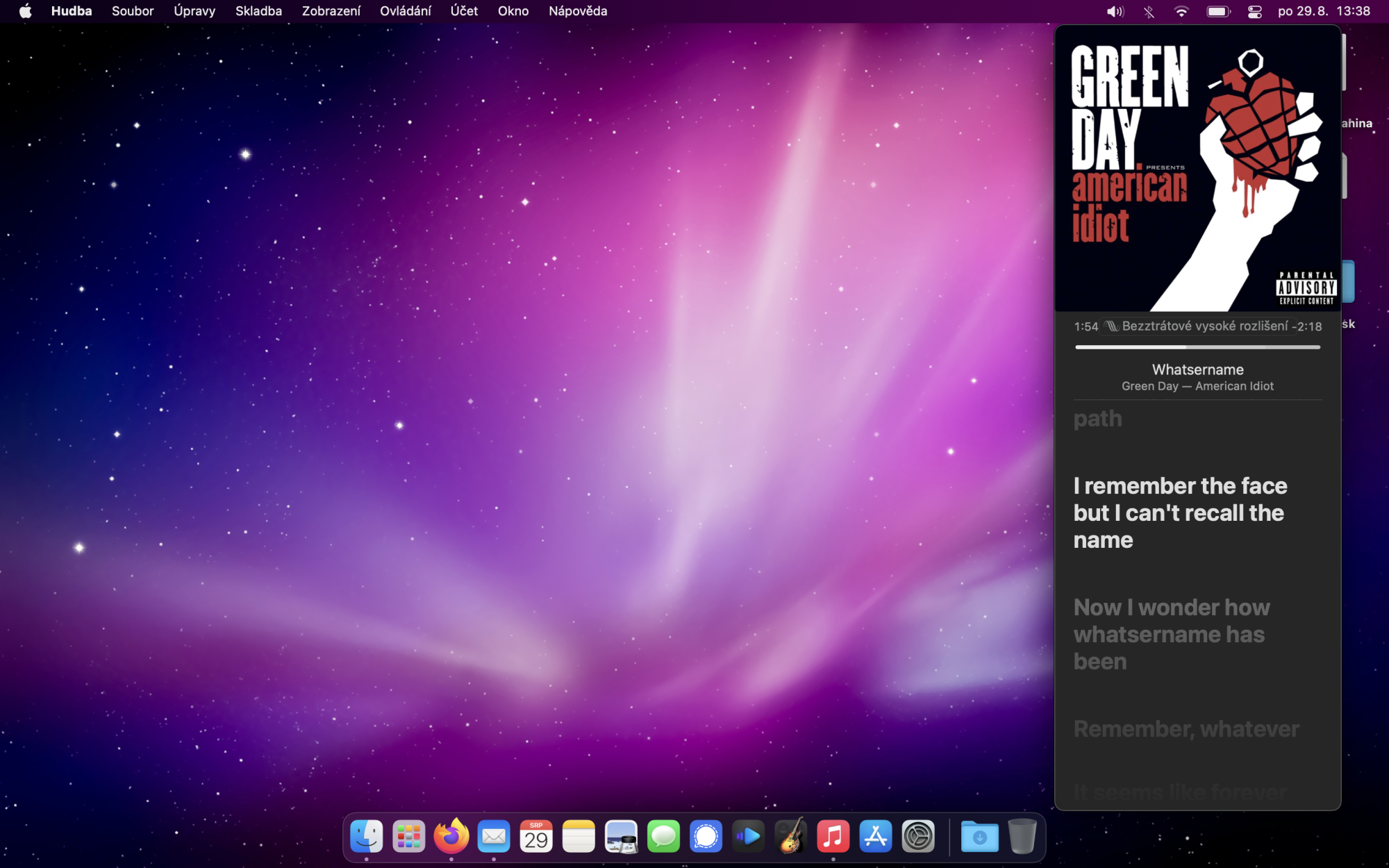
Task: Open Launchpad from the Dock
Action: coord(408,836)
